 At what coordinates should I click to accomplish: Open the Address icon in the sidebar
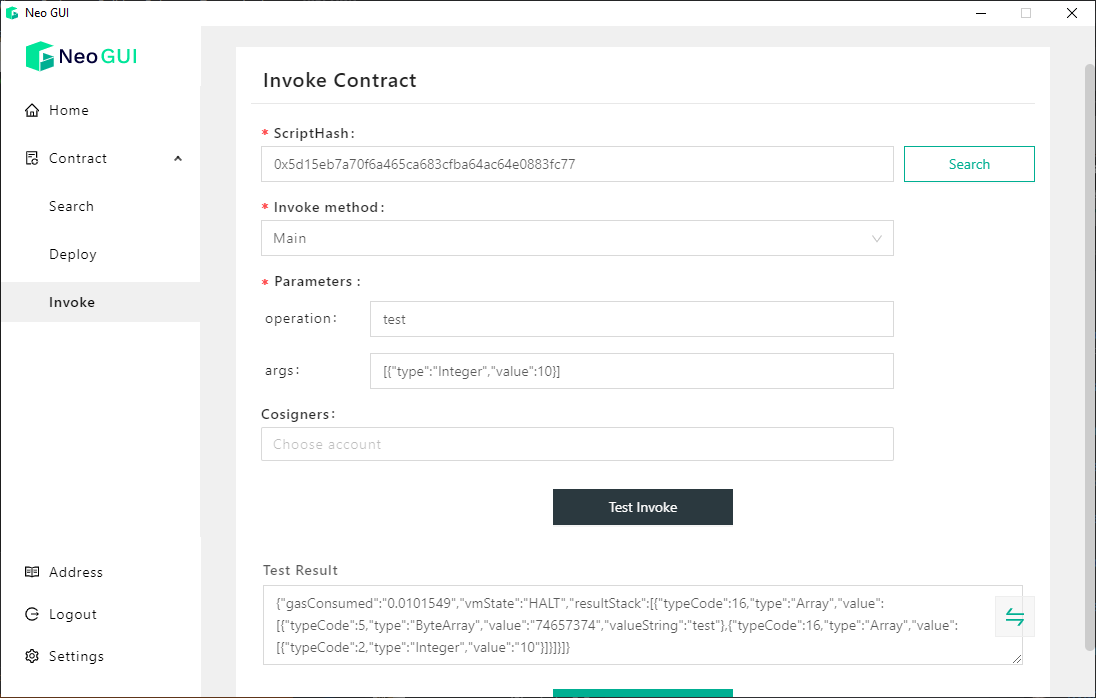31,572
